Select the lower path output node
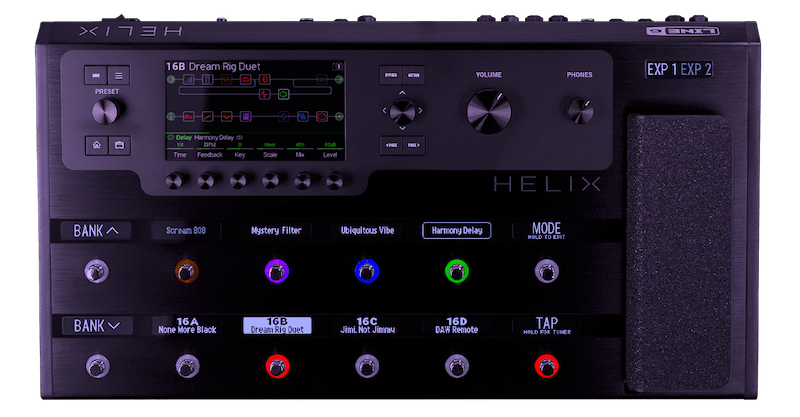This screenshot has height=417, width=800. click(339, 117)
